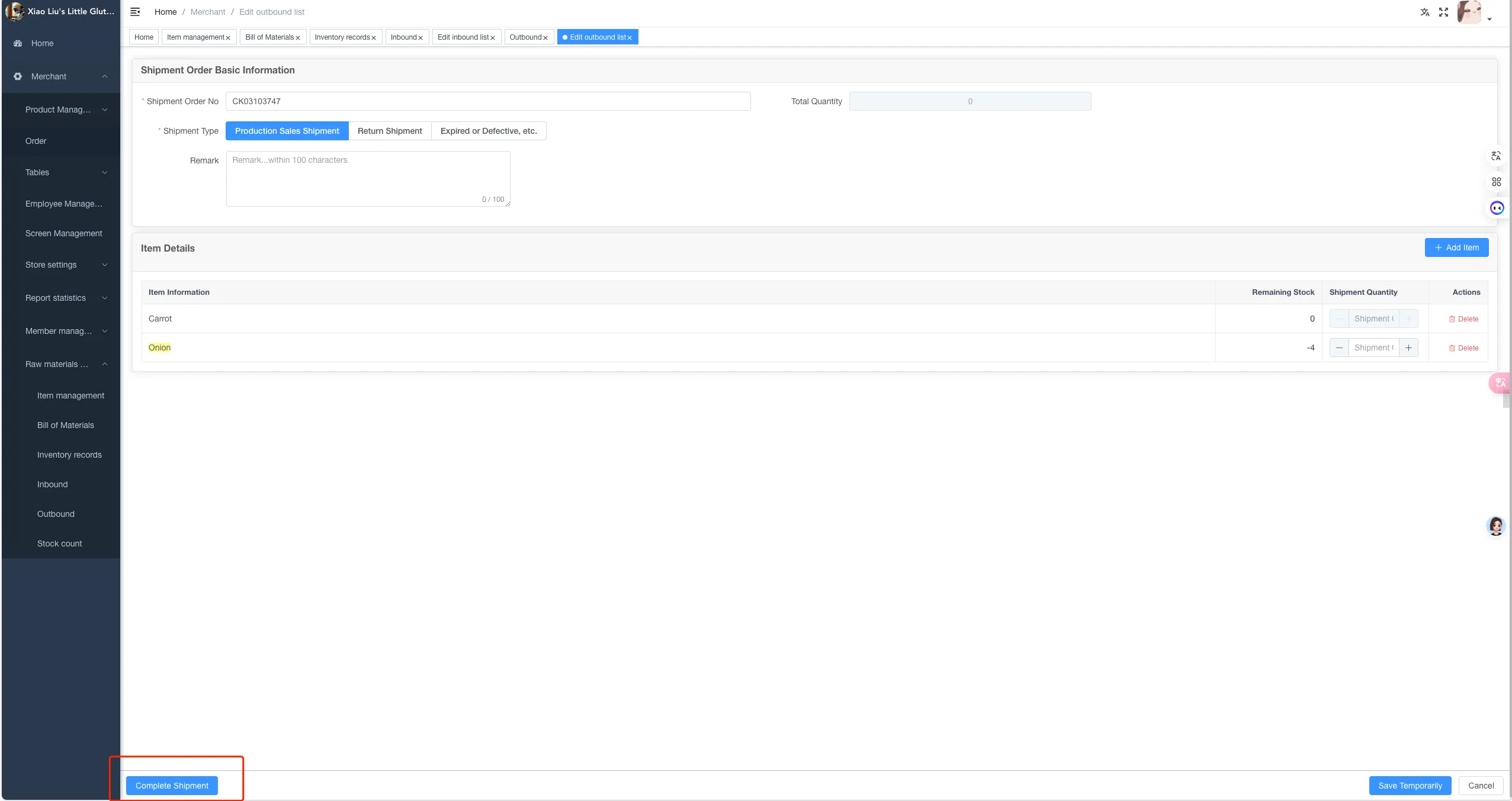Expand Product Management submenu
This screenshot has width=1512, height=801.
pyautogui.click(x=105, y=110)
